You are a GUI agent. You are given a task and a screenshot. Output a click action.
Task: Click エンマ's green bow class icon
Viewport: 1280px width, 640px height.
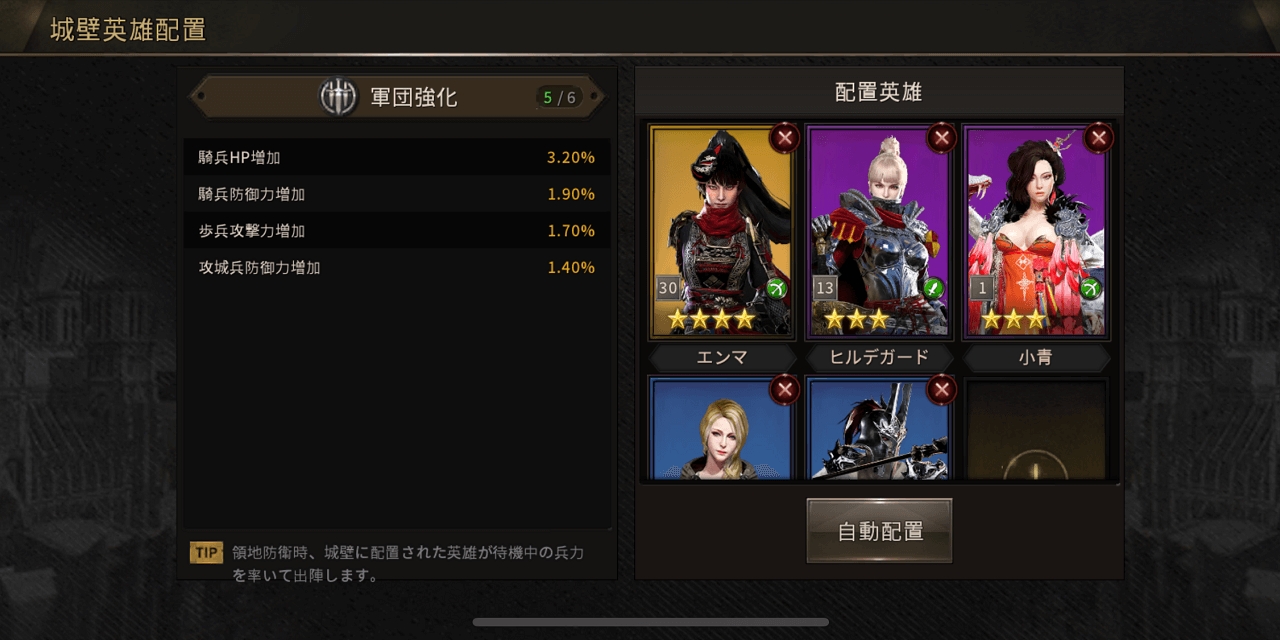coord(777,289)
